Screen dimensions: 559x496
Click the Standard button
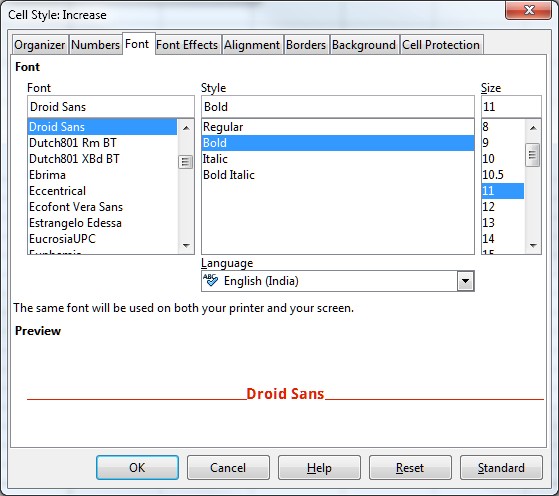[501, 467]
